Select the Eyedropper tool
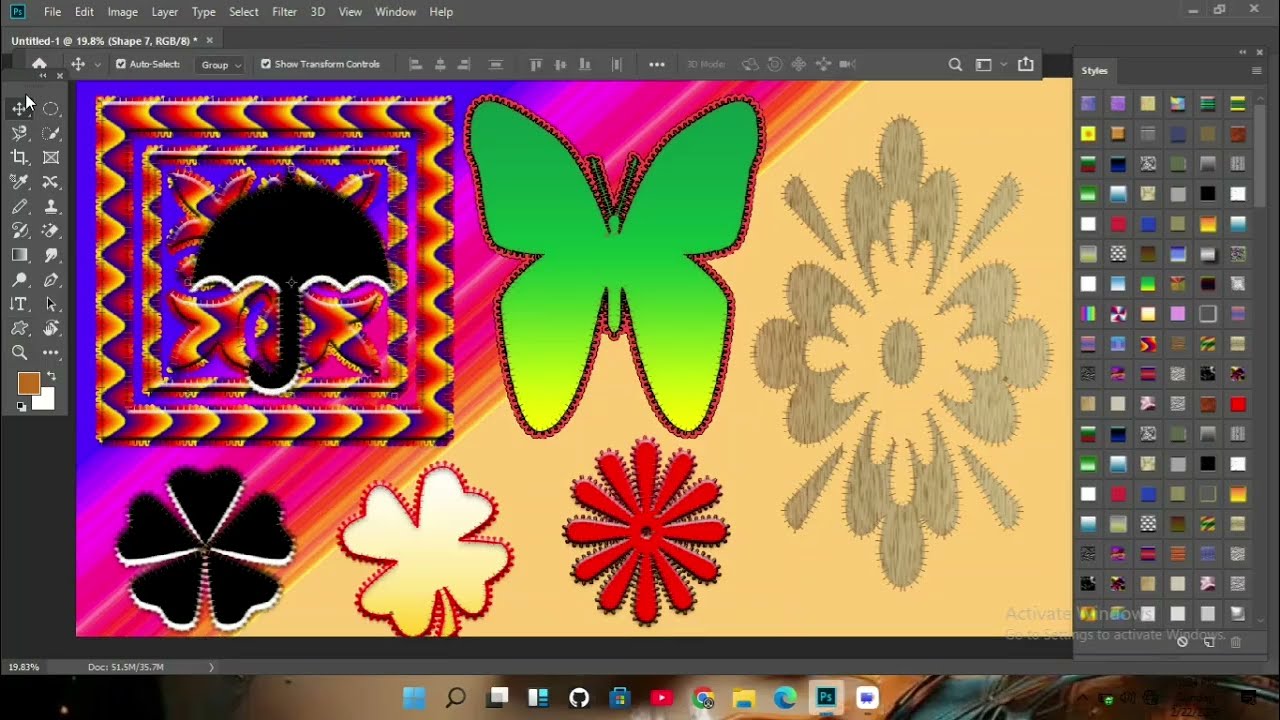 tap(19, 182)
